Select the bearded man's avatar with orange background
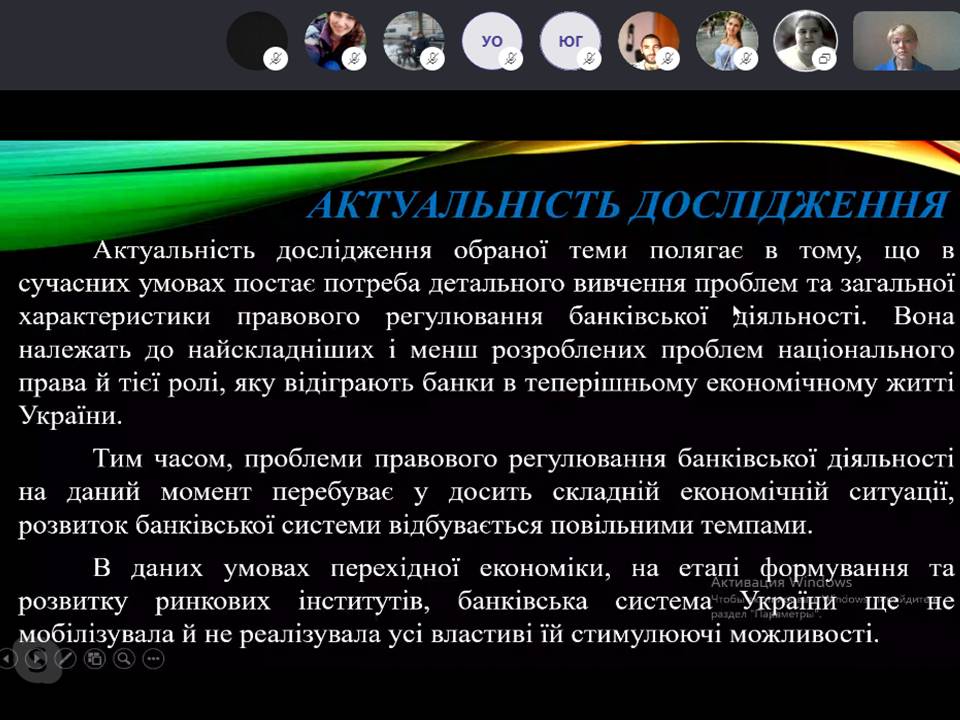 [x=647, y=40]
